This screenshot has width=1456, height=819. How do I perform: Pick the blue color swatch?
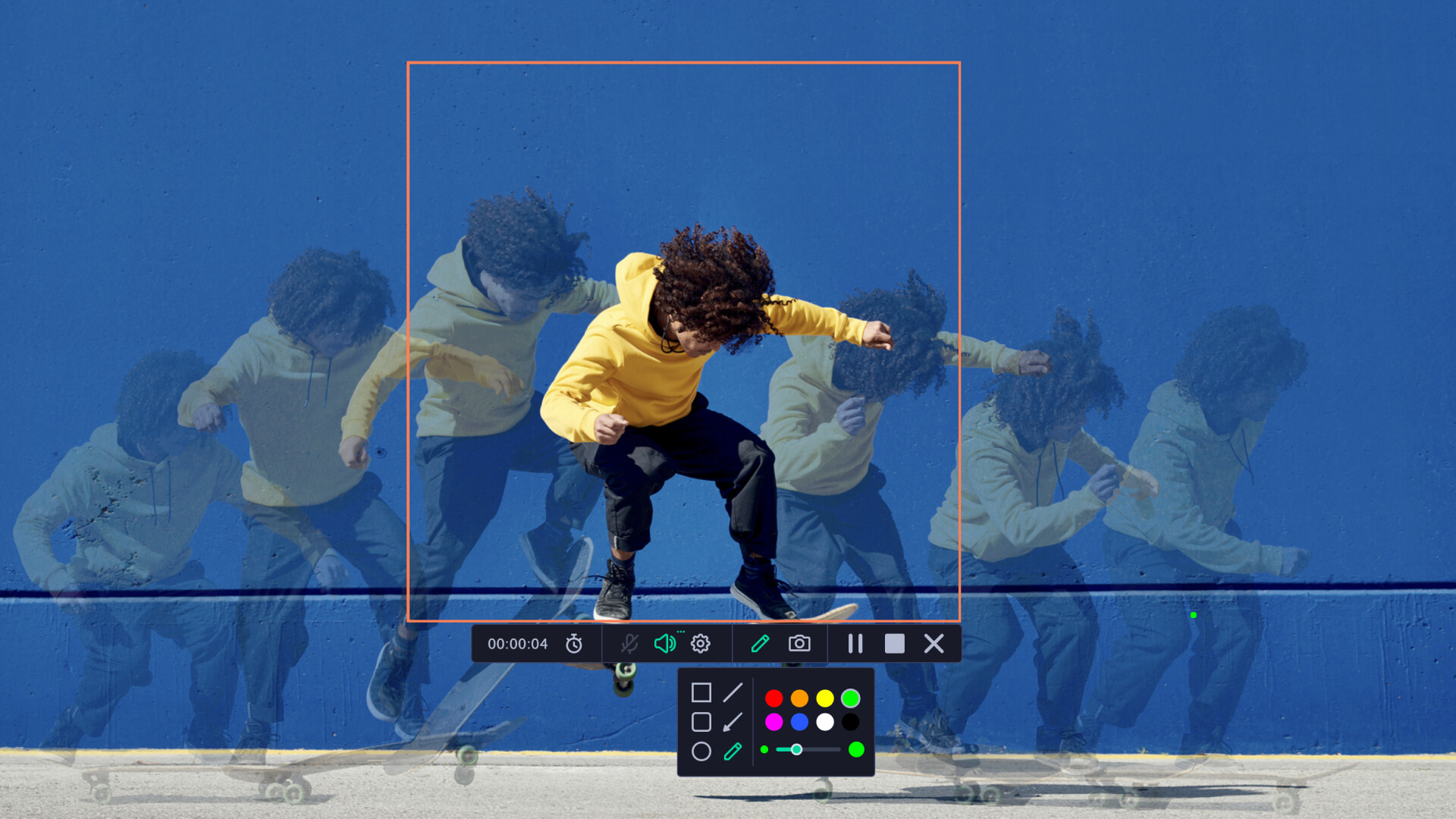[799, 722]
